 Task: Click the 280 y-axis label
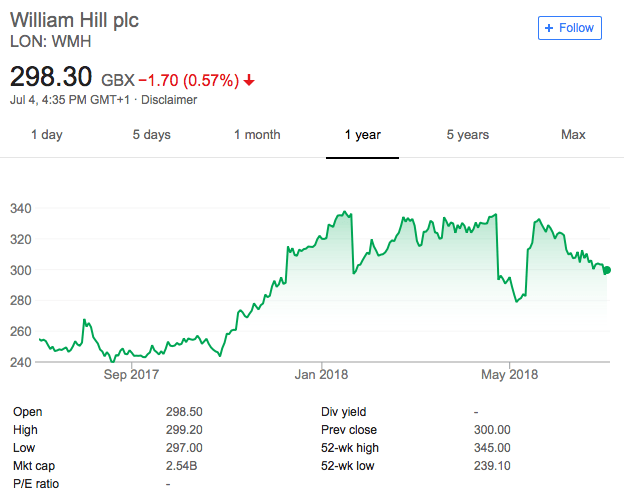(x=21, y=300)
